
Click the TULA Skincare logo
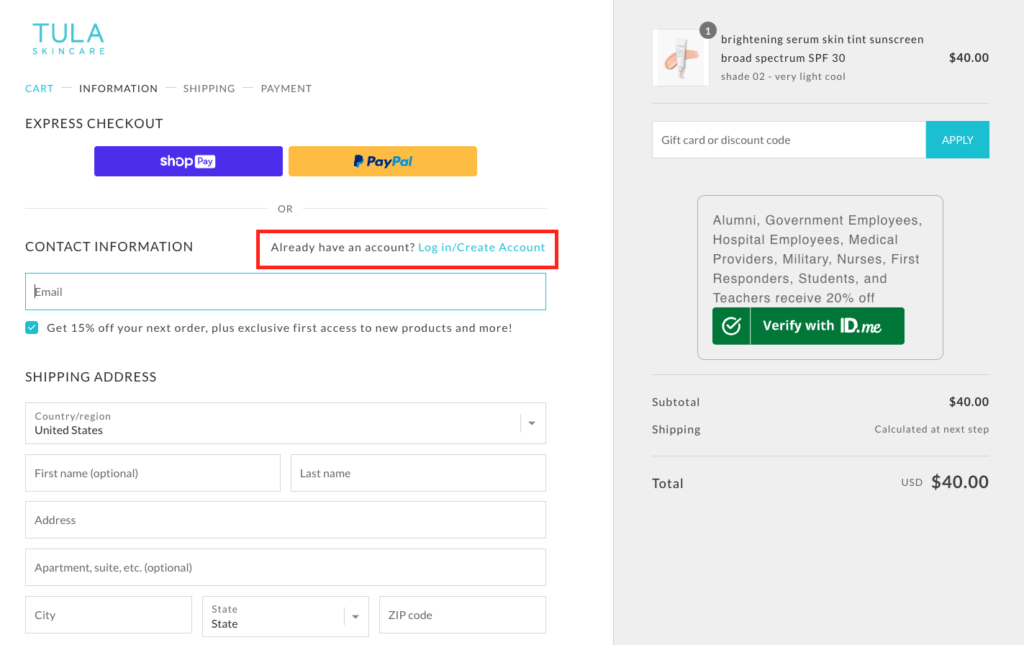(67, 38)
